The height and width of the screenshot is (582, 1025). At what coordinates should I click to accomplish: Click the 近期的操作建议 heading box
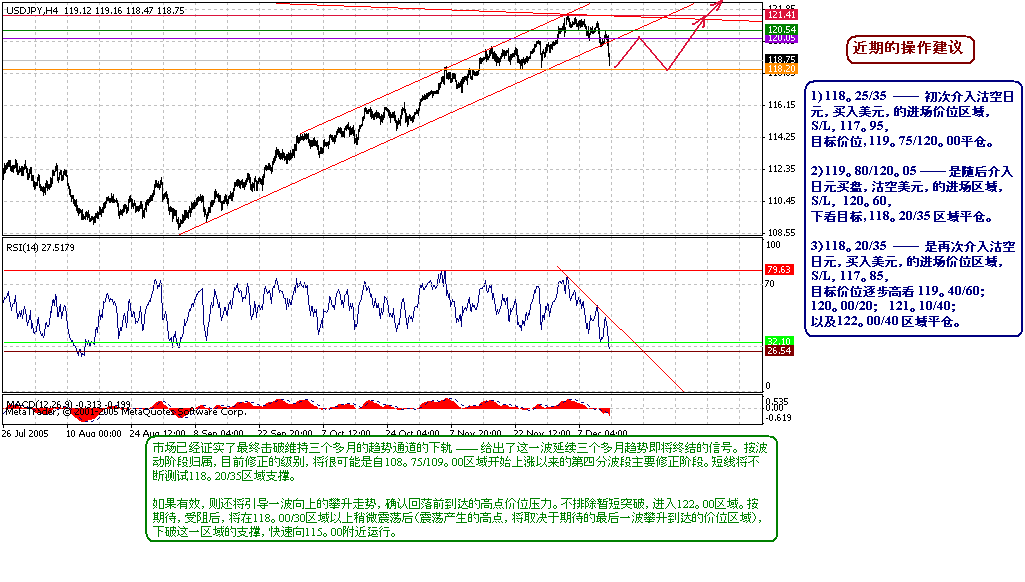click(x=910, y=49)
